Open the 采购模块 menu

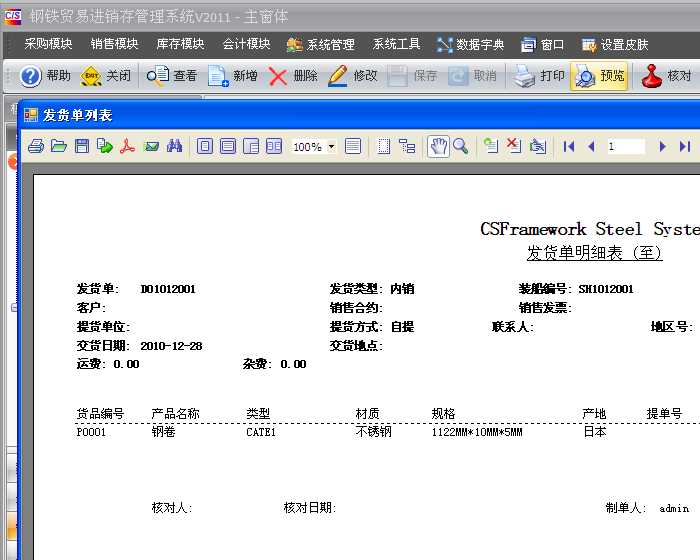point(48,45)
